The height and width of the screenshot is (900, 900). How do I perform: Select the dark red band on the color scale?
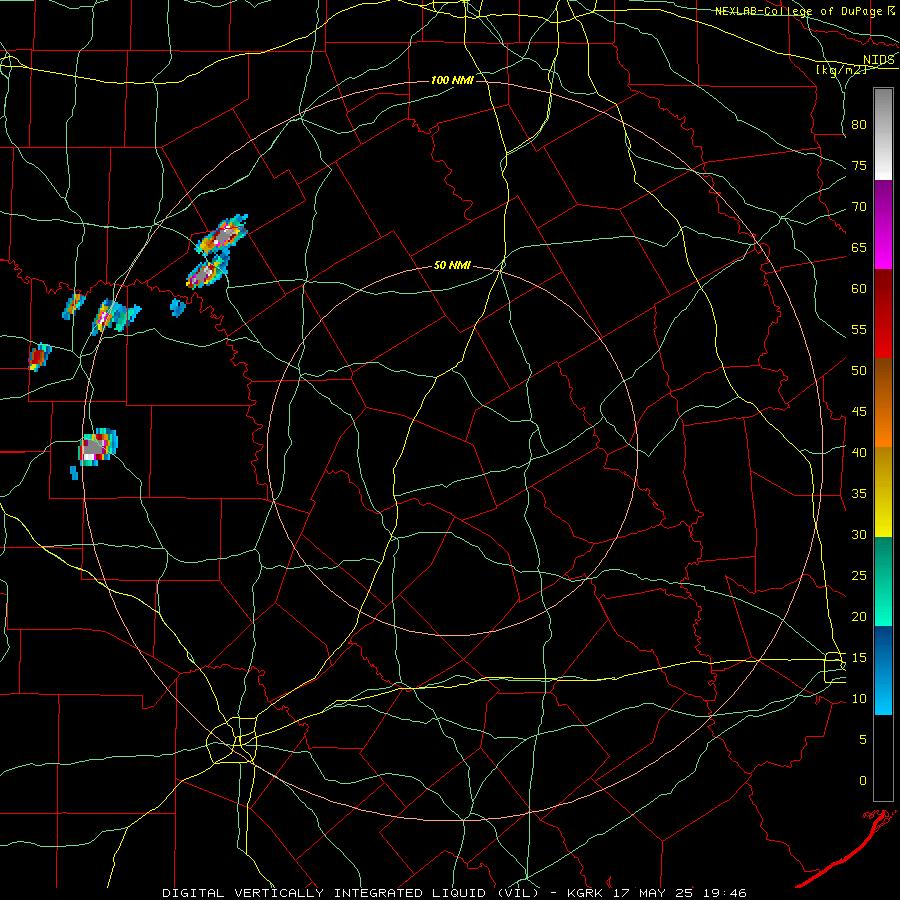pos(883,314)
